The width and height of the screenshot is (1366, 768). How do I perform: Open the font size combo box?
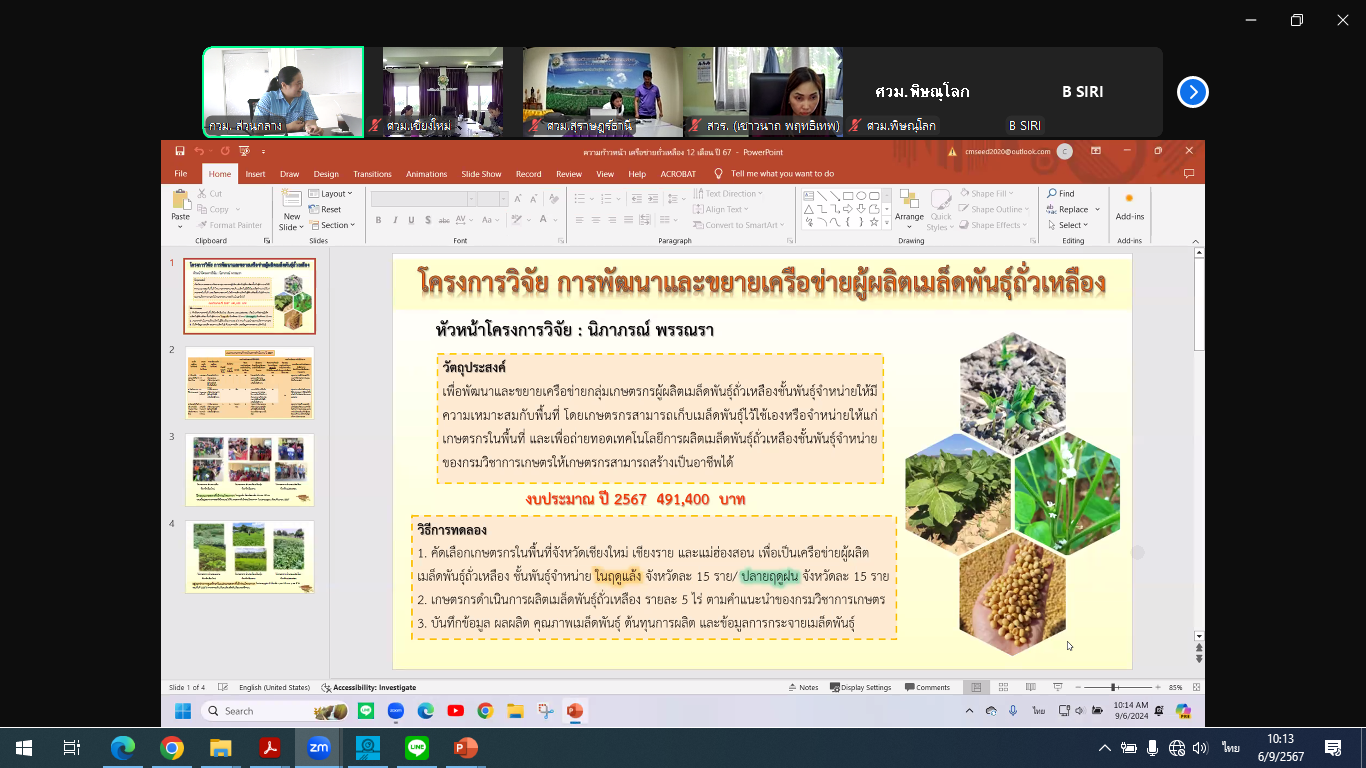493,199
